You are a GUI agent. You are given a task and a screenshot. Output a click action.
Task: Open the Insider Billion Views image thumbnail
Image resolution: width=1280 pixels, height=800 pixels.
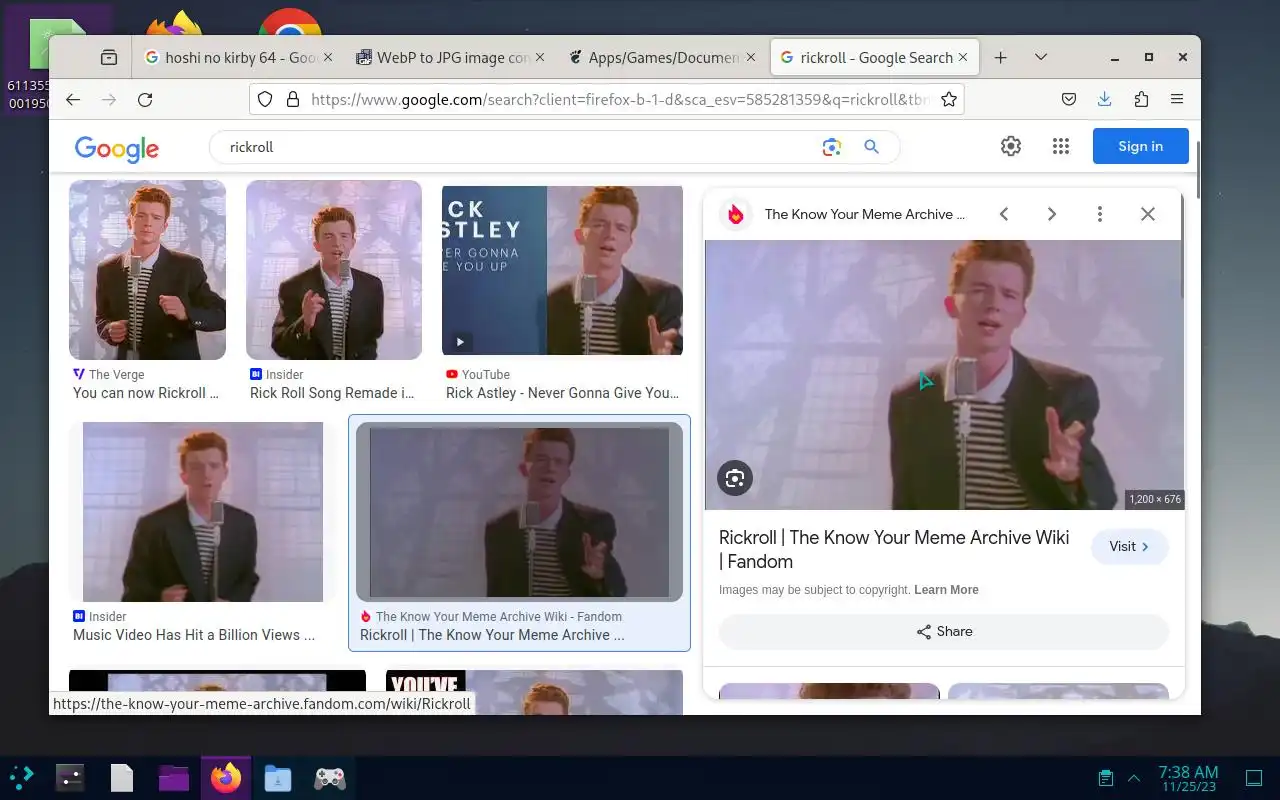point(203,512)
